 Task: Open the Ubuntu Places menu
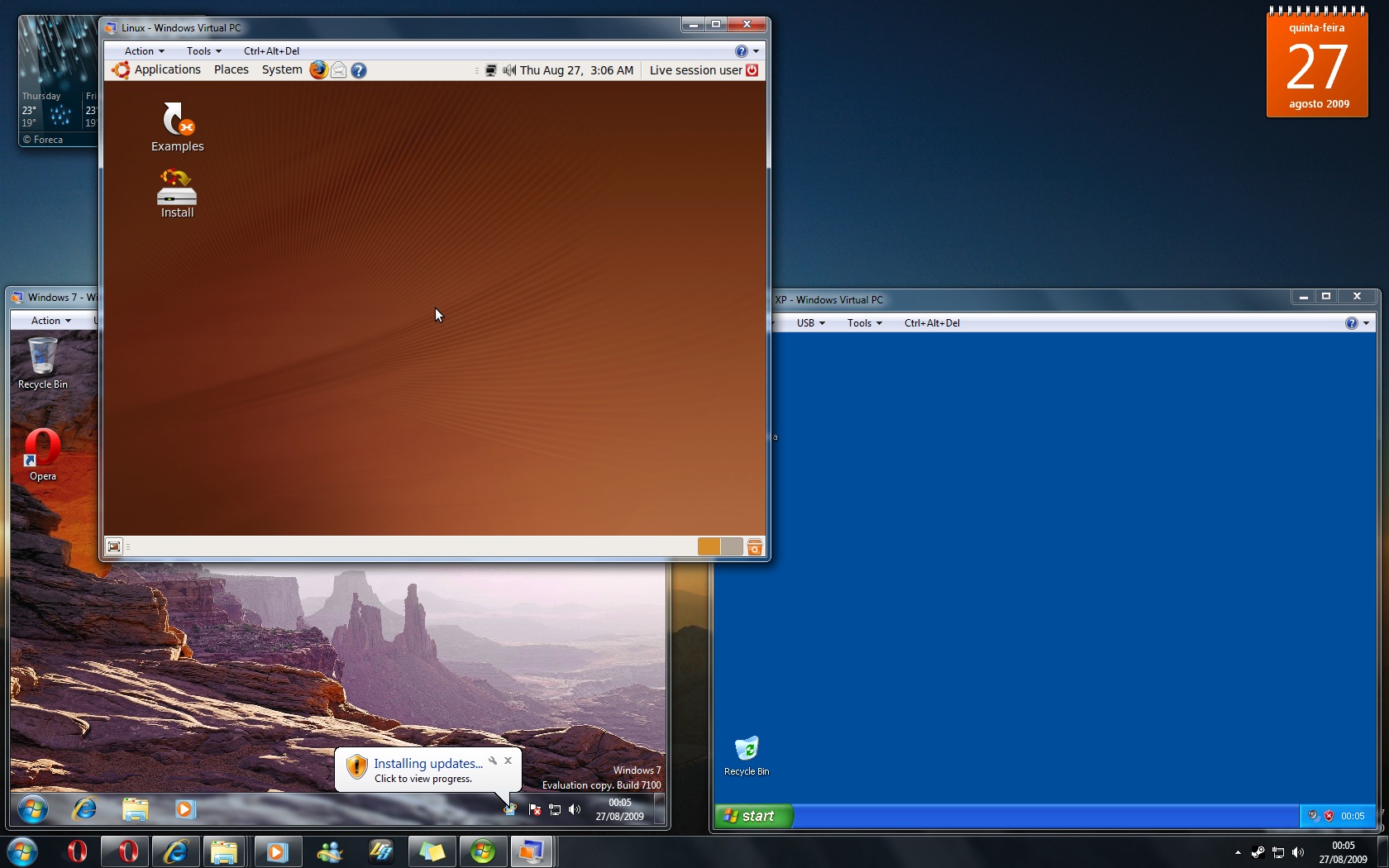pos(231,70)
